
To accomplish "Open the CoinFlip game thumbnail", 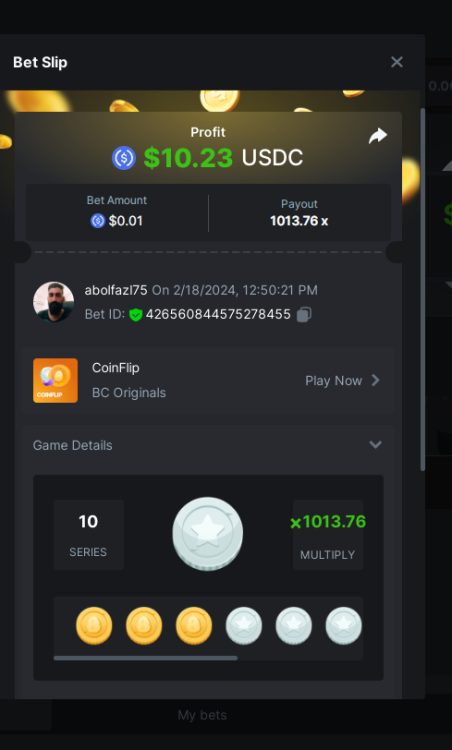I will pos(55,380).
